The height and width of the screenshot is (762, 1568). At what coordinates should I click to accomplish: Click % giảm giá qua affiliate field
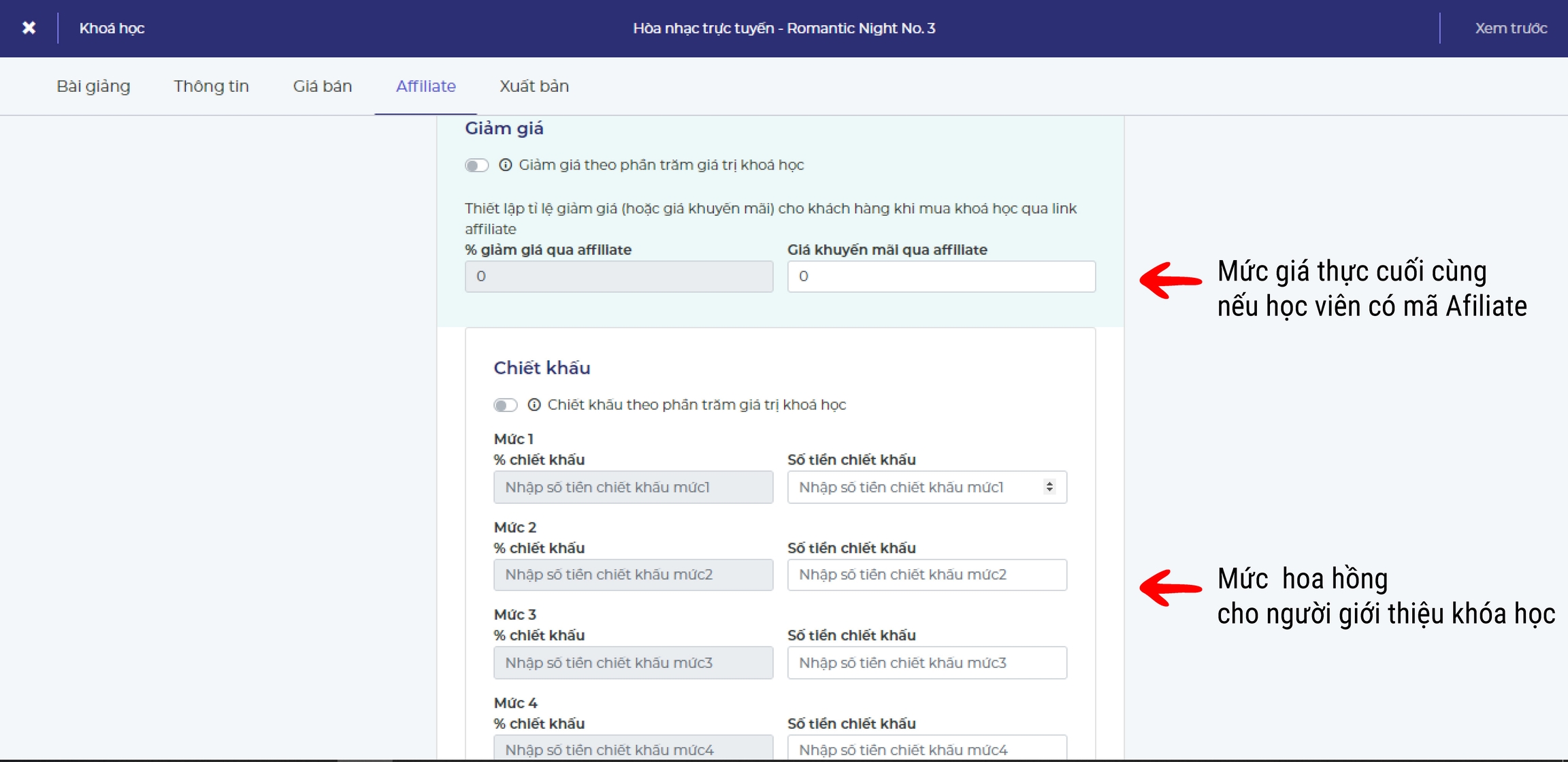point(618,276)
